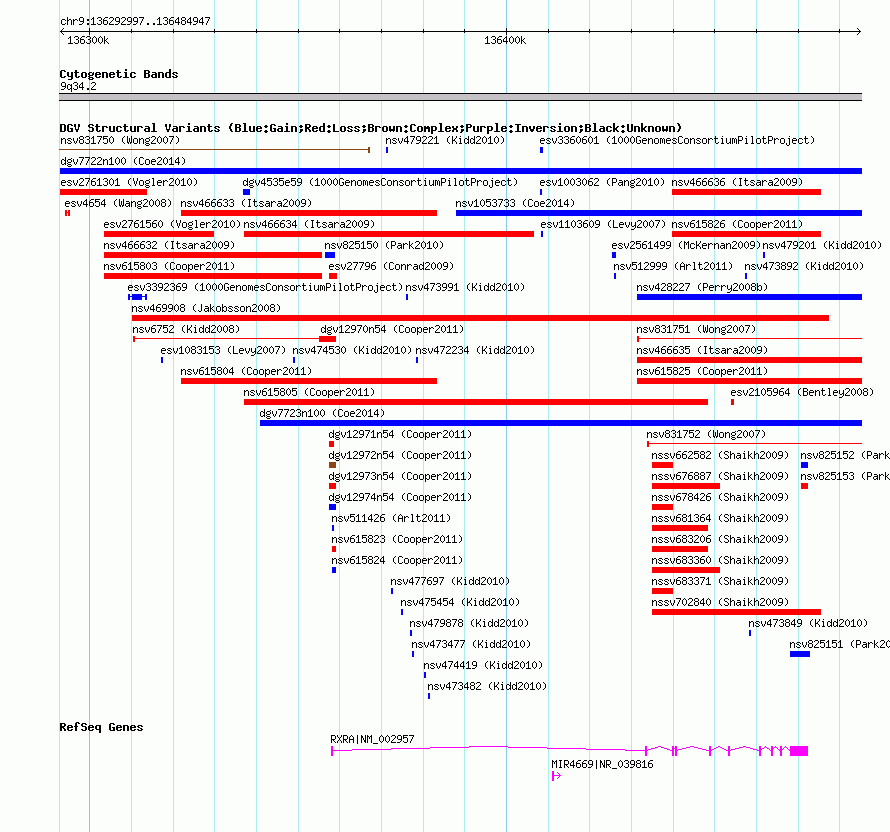Select nsv466636 (Itsara2009) red loss bar
The image size is (890, 832).
pos(746,192)
